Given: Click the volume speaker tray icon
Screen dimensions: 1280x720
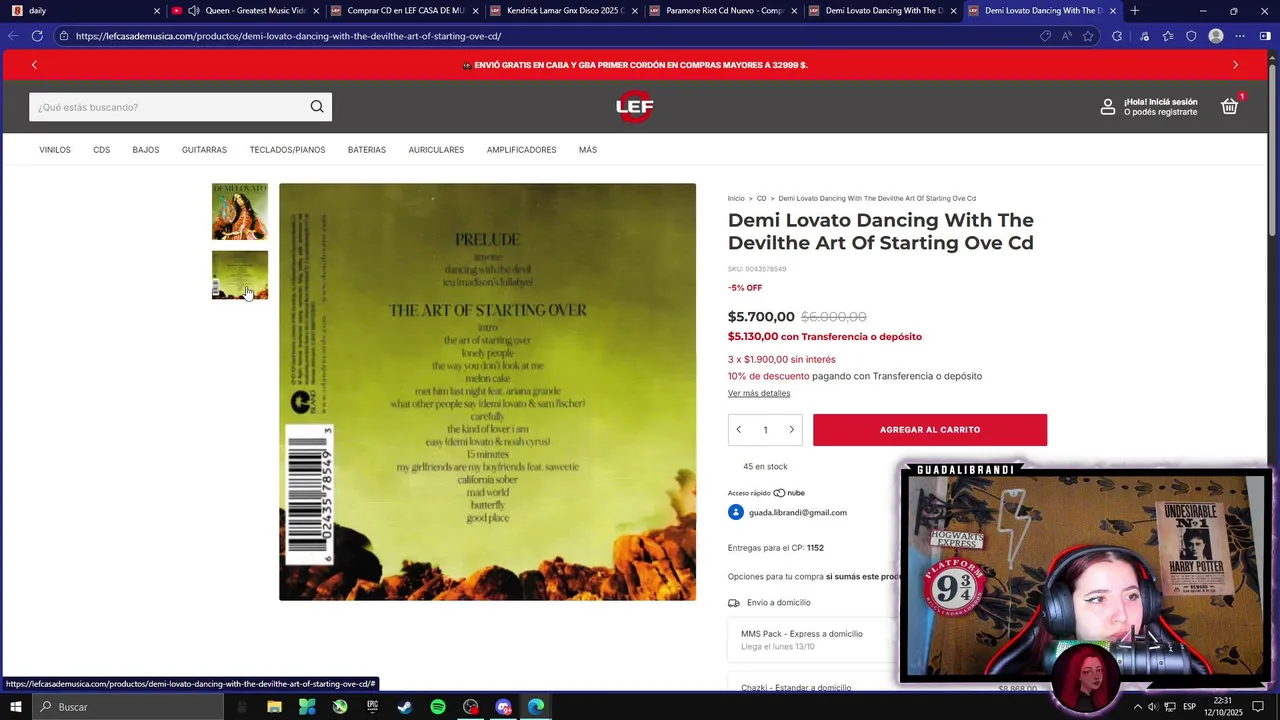Looking at the screenshot, I should (1153, 707).
